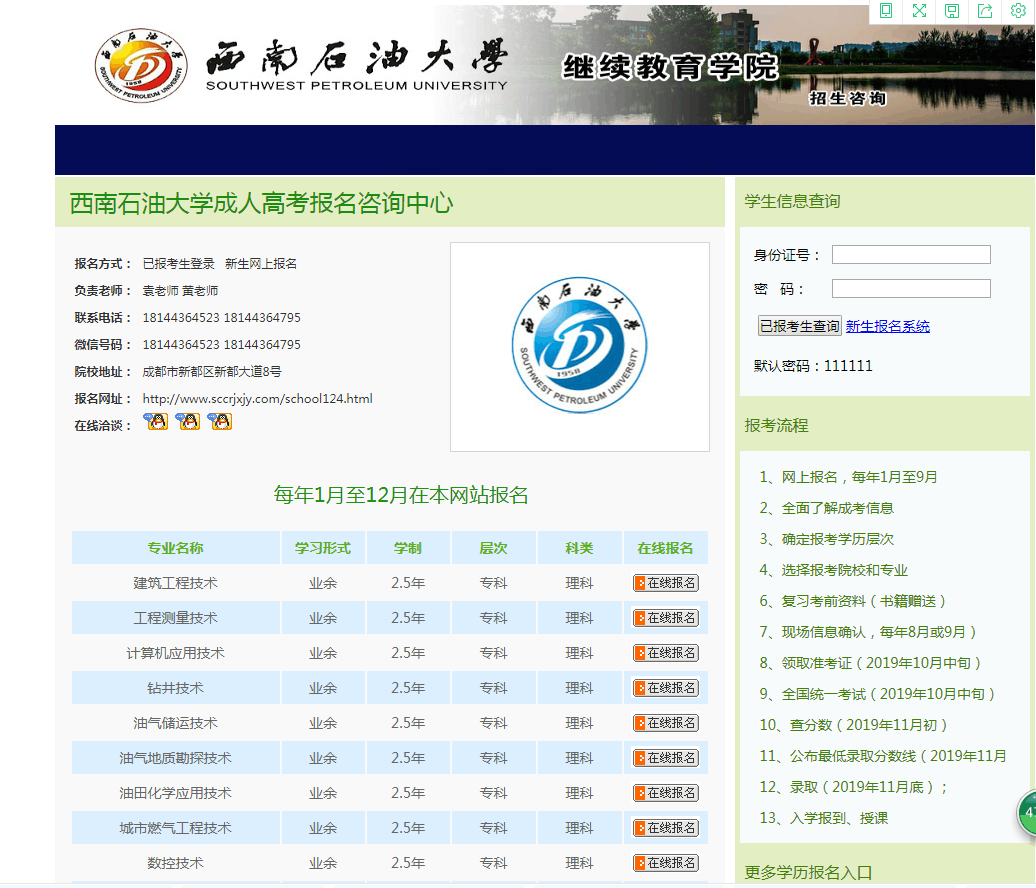
Task: Click the 学制 column header
Action: coord(408,548)
